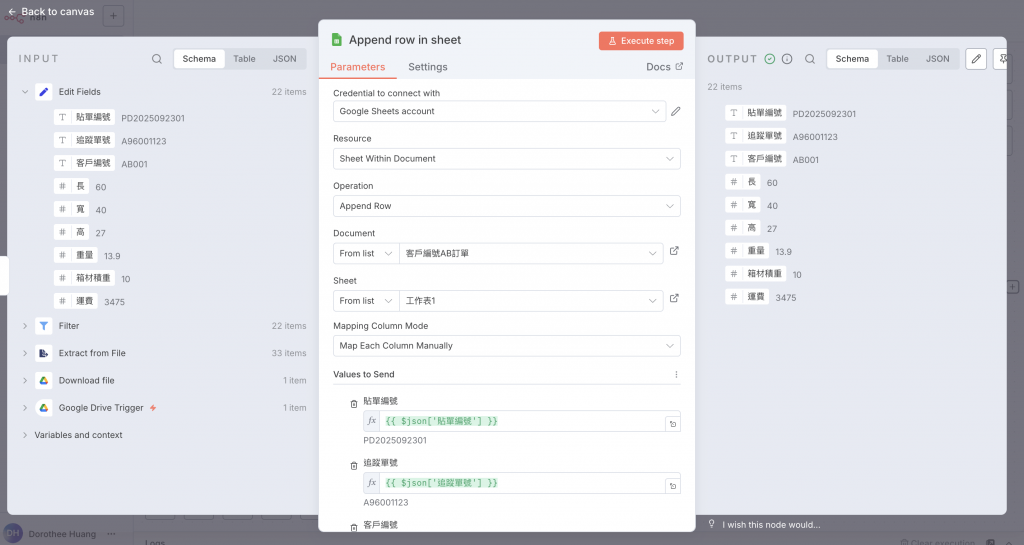
Task: Select Schema view in OUTPUT panel
Action: pos(852,59)
